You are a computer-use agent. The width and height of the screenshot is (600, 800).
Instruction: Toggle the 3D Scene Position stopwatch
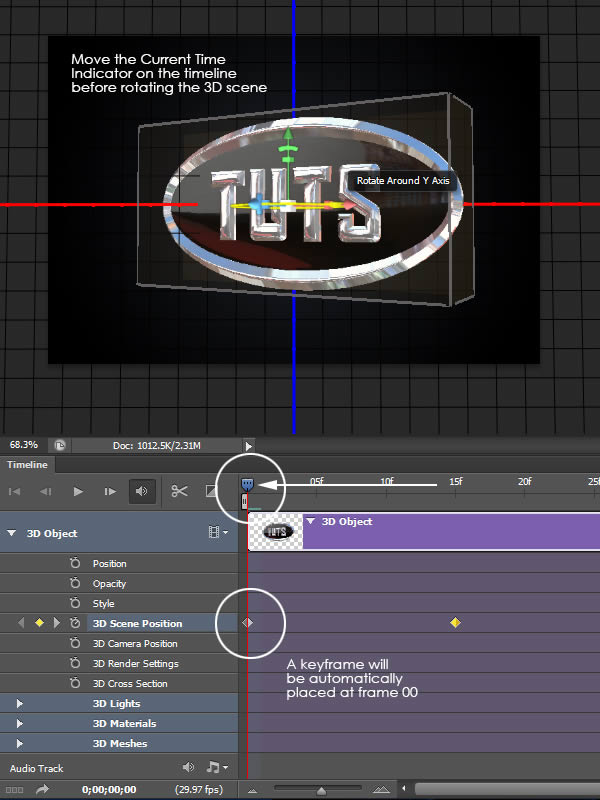tap(75, 623)
